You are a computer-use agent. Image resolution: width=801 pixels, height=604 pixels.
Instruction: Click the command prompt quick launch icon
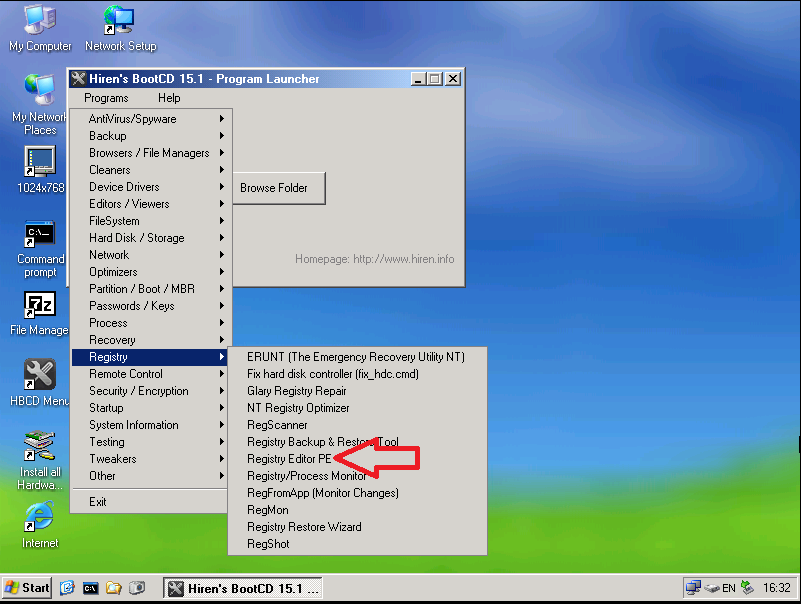[x=90, y=588]
